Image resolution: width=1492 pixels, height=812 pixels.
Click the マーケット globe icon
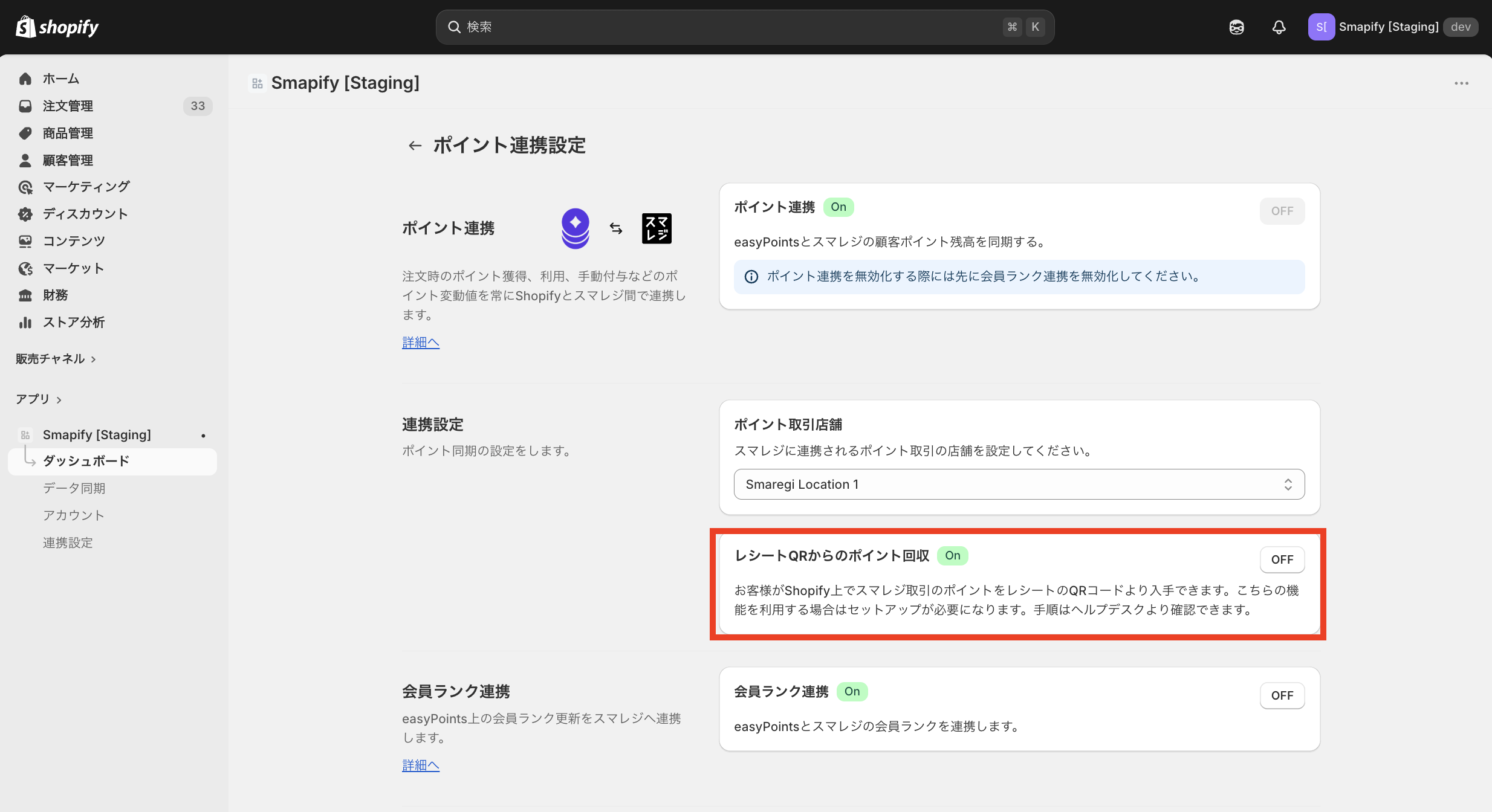point(25,268)
